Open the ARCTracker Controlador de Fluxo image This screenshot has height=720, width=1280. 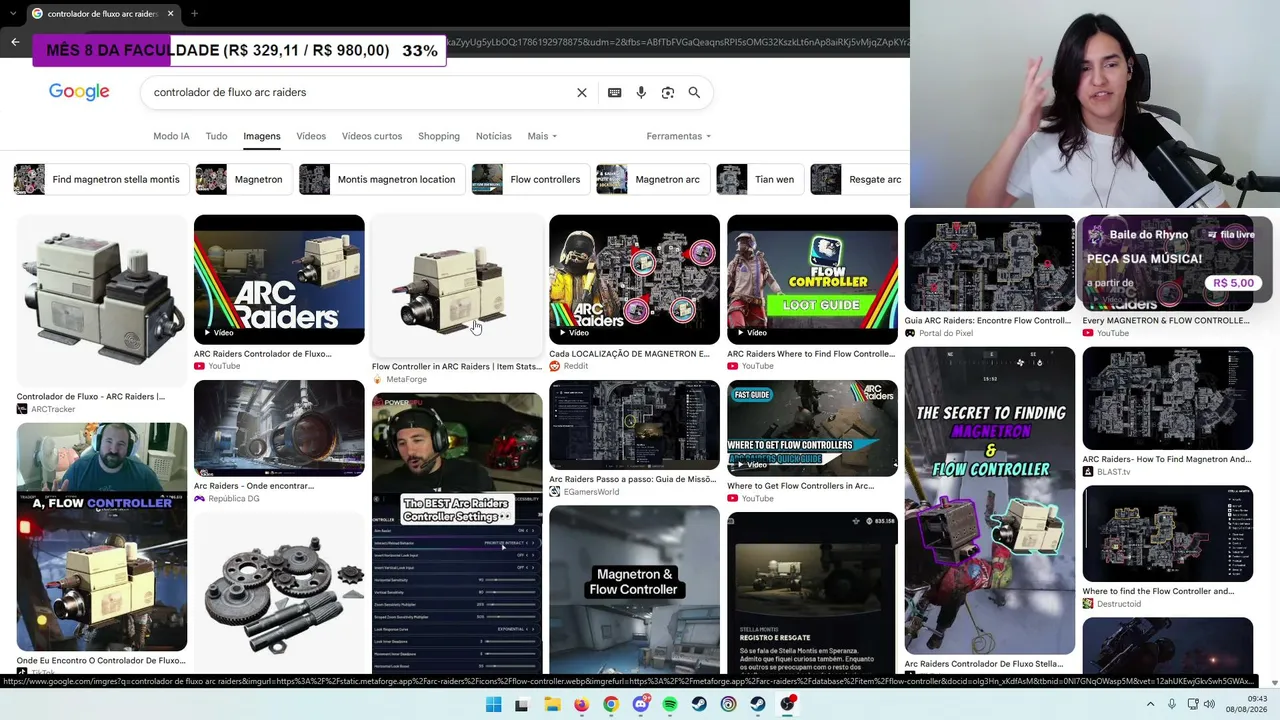click(102, 300)
